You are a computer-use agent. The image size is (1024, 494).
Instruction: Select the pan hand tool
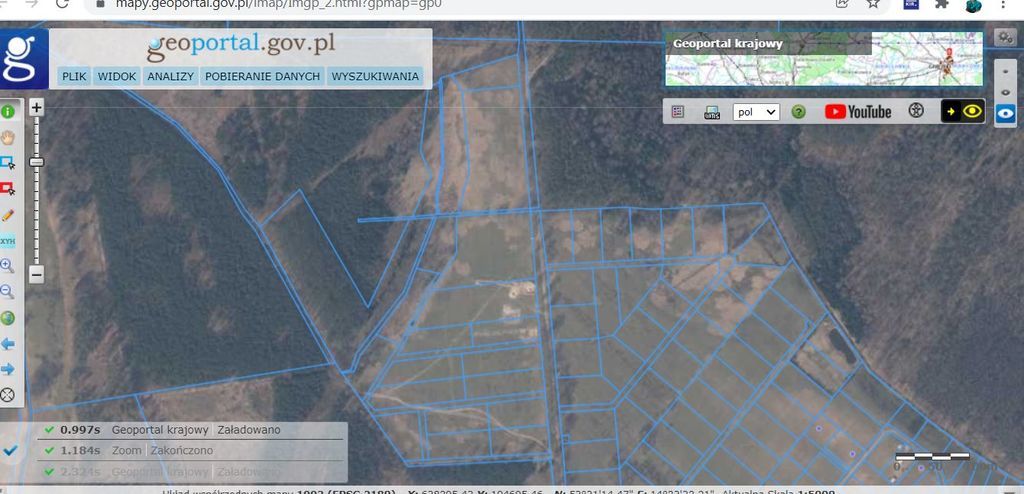[8, 137]
